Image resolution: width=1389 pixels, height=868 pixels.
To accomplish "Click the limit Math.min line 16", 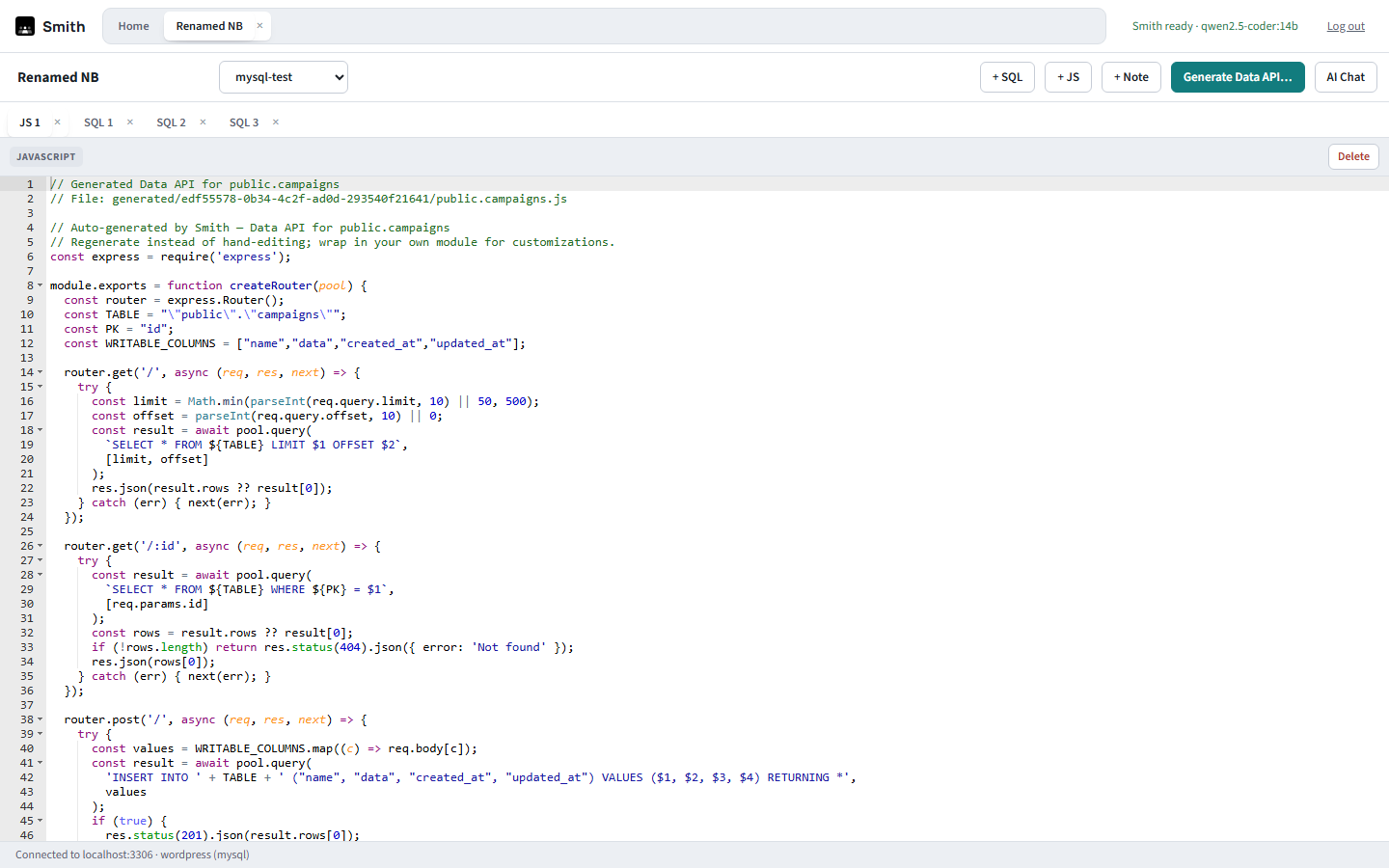I will [x=315, y=401].
